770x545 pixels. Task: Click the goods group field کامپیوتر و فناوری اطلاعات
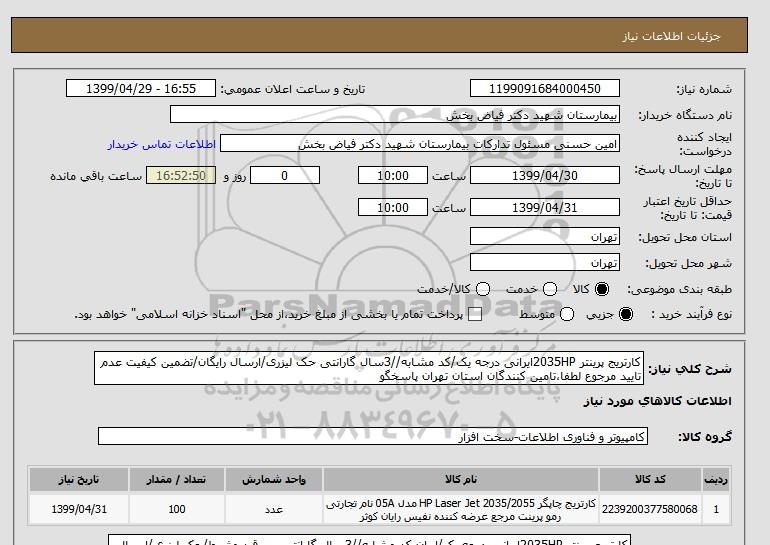coord(373,436)
